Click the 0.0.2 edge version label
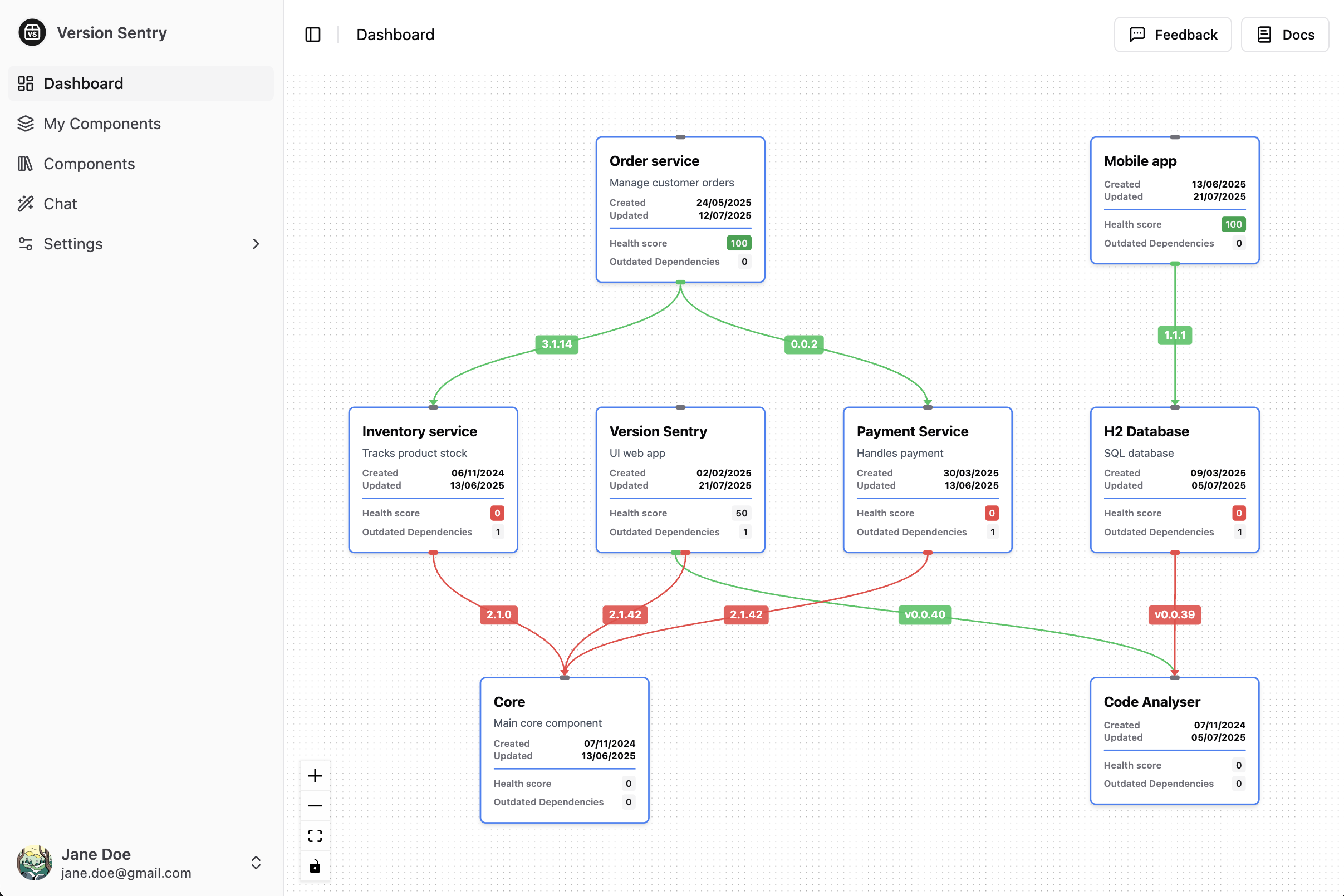 point(804,344)
